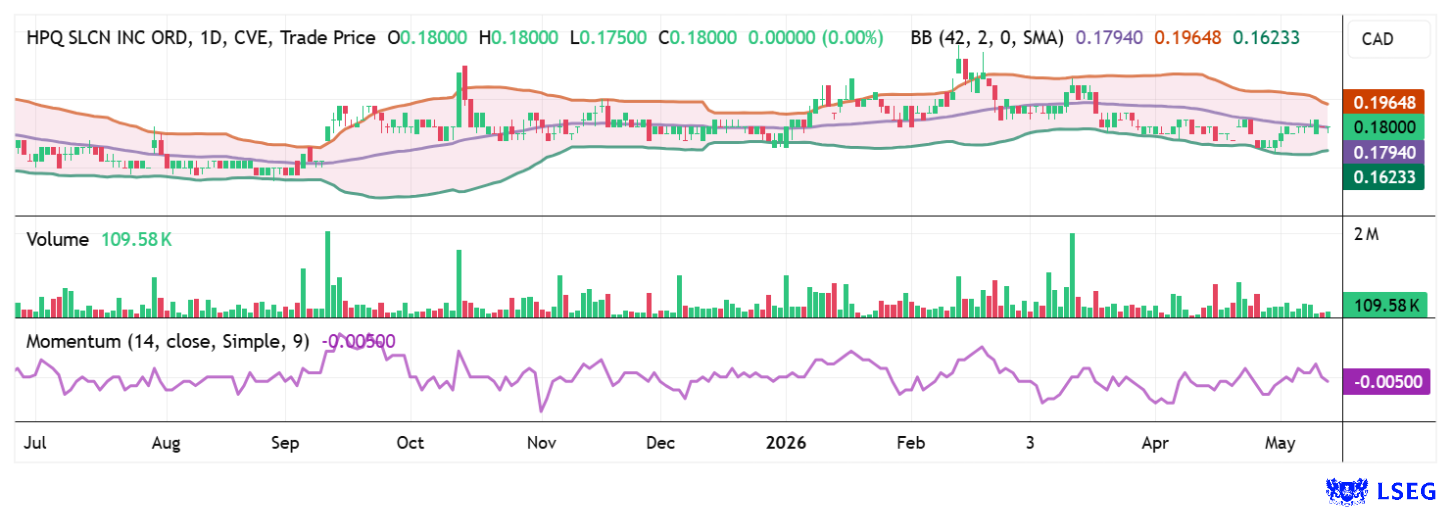The image size is (1452, 508).
Task: Click the 2M volume axis label
Action: [x=1366, y=235]
